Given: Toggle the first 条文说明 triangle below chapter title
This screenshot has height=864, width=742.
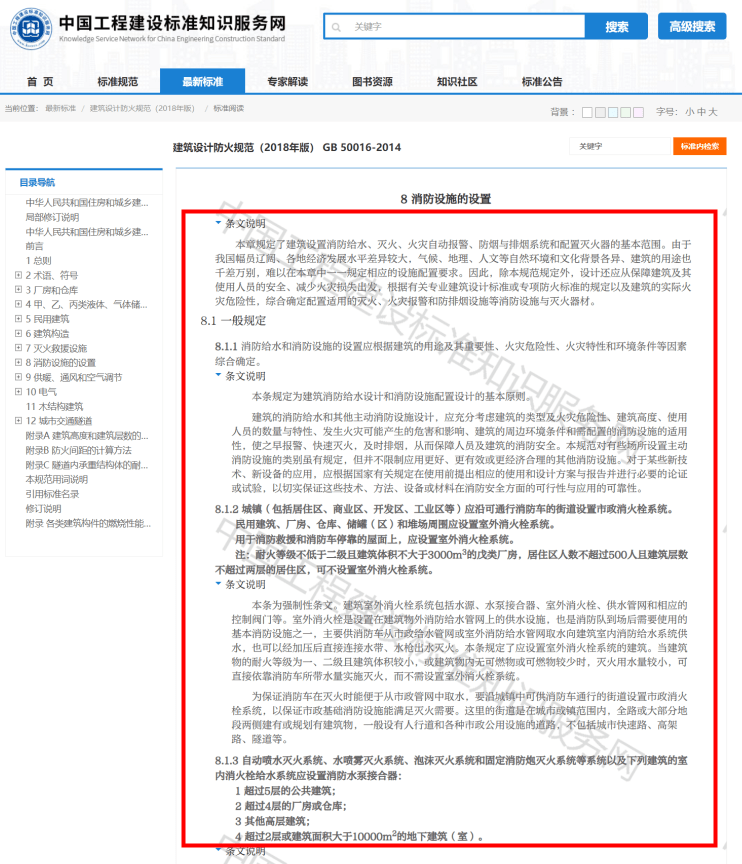Looking at the screenshot, I should 218,223.
